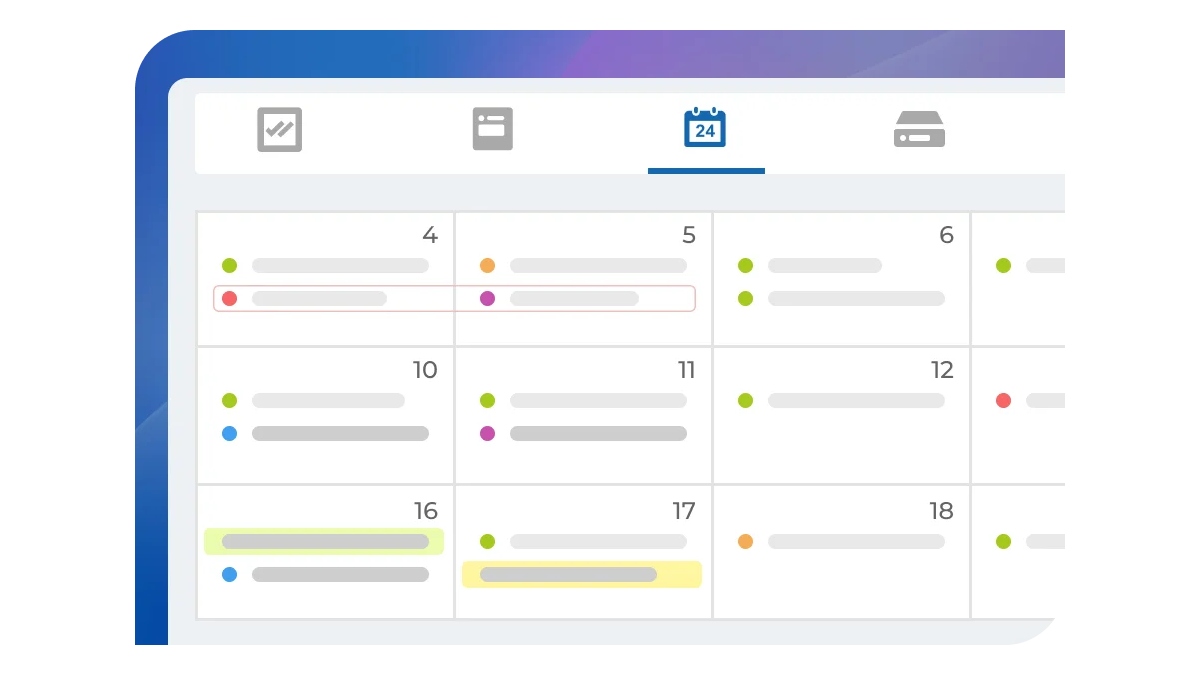Viewport: 1200px width, 675px height.
Task: Click the orange dot event on day 5
Action: 583,266
